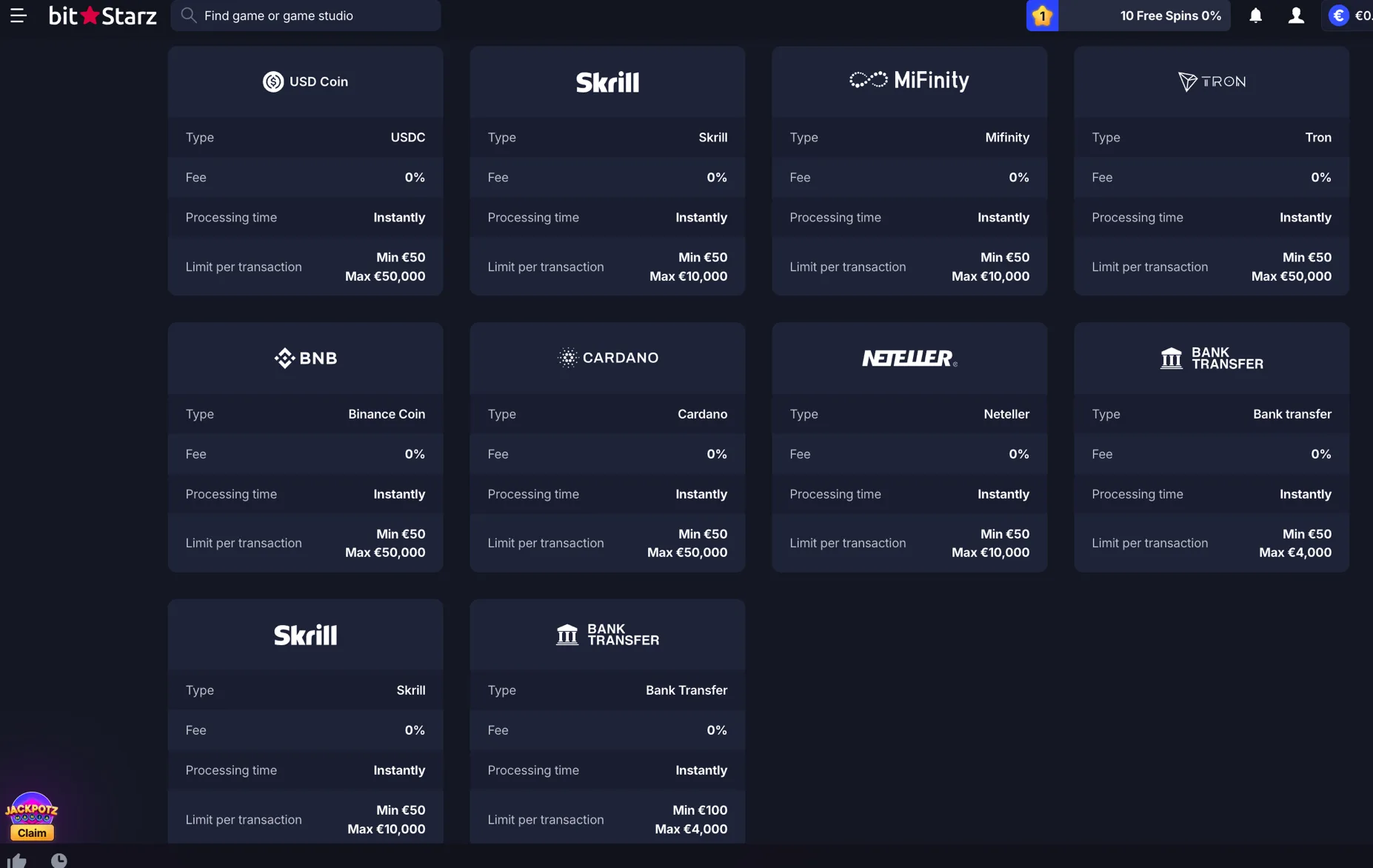Click the search magnifier icon
The width and height of the screenshot is (1373, 868).
tap(189, 15)
